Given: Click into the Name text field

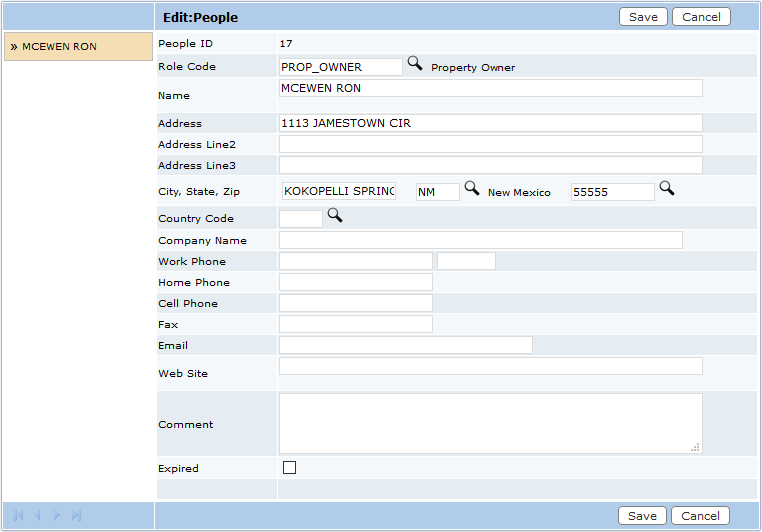Looking at the screenshot, I should 490,89.
